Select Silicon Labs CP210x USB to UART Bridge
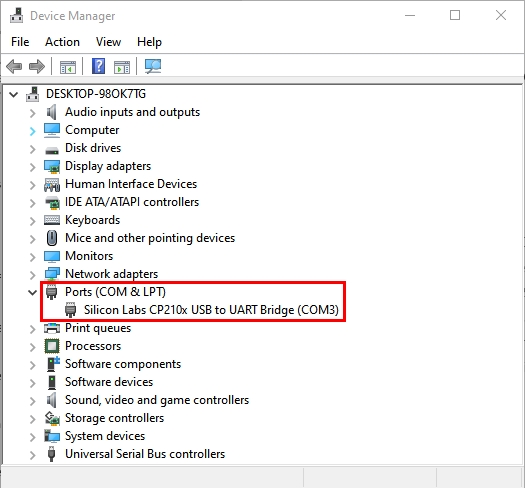Image resolution: width=525 pixels, height=488 pixels. pos(211,310)
